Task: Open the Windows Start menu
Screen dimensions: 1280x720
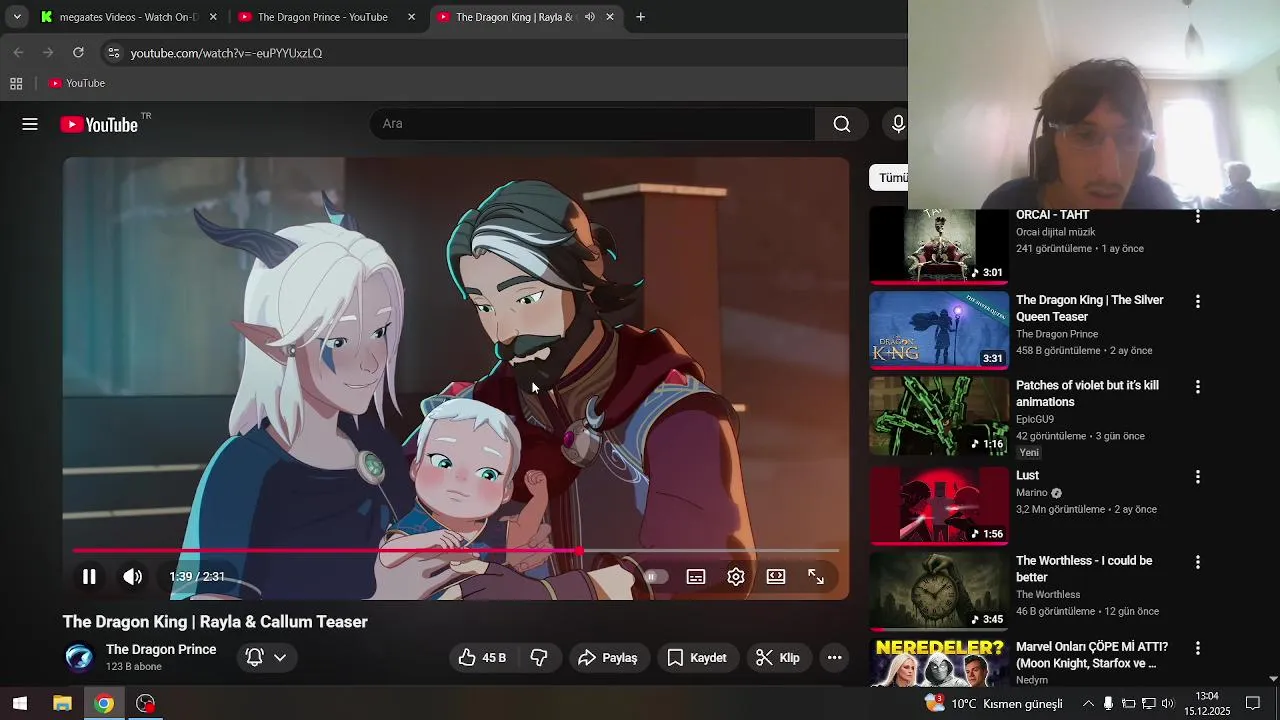Action: (x=20, y=704)
